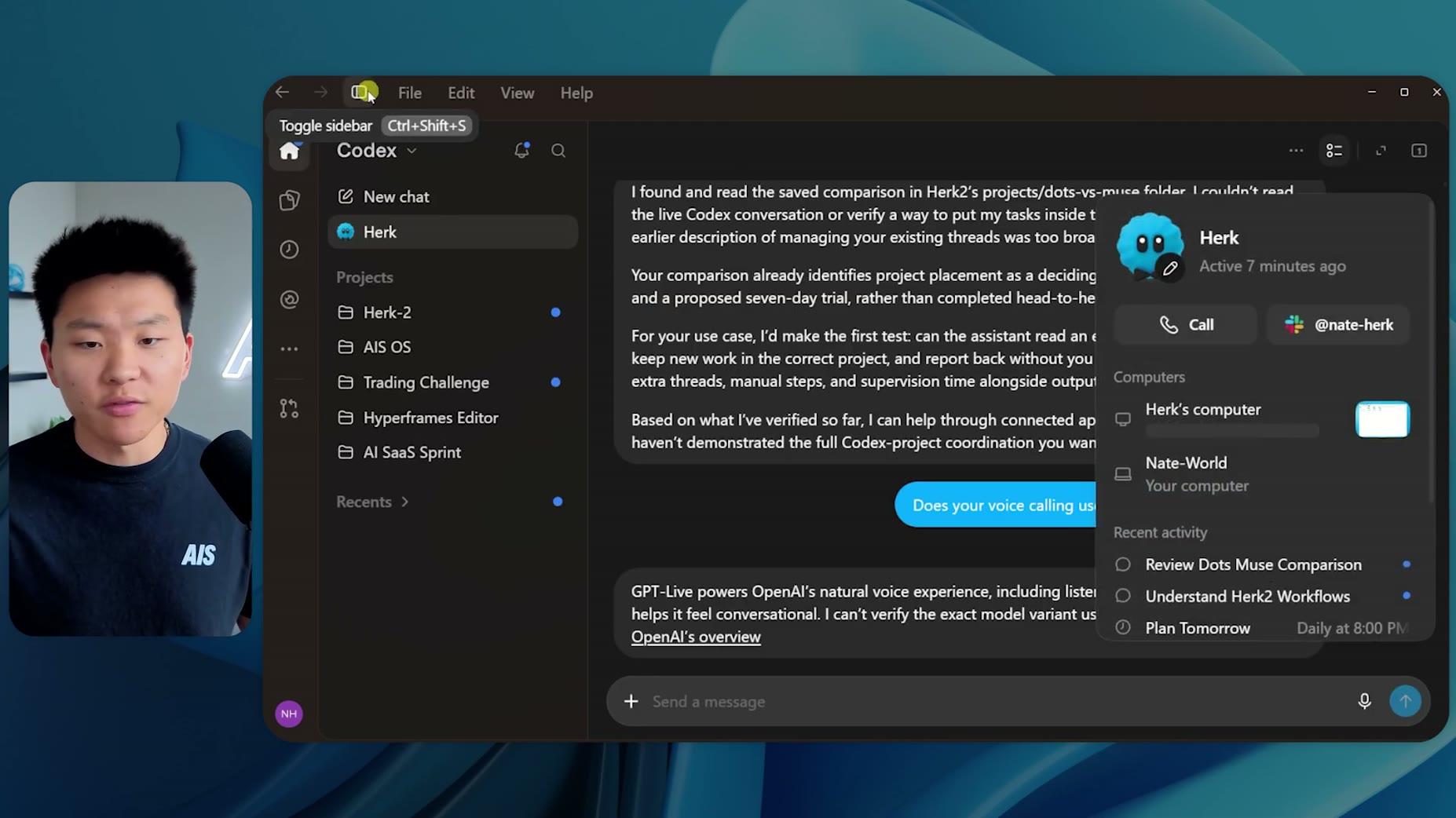Open Review Dots Muse Comparison activity

pos(1262,564)
